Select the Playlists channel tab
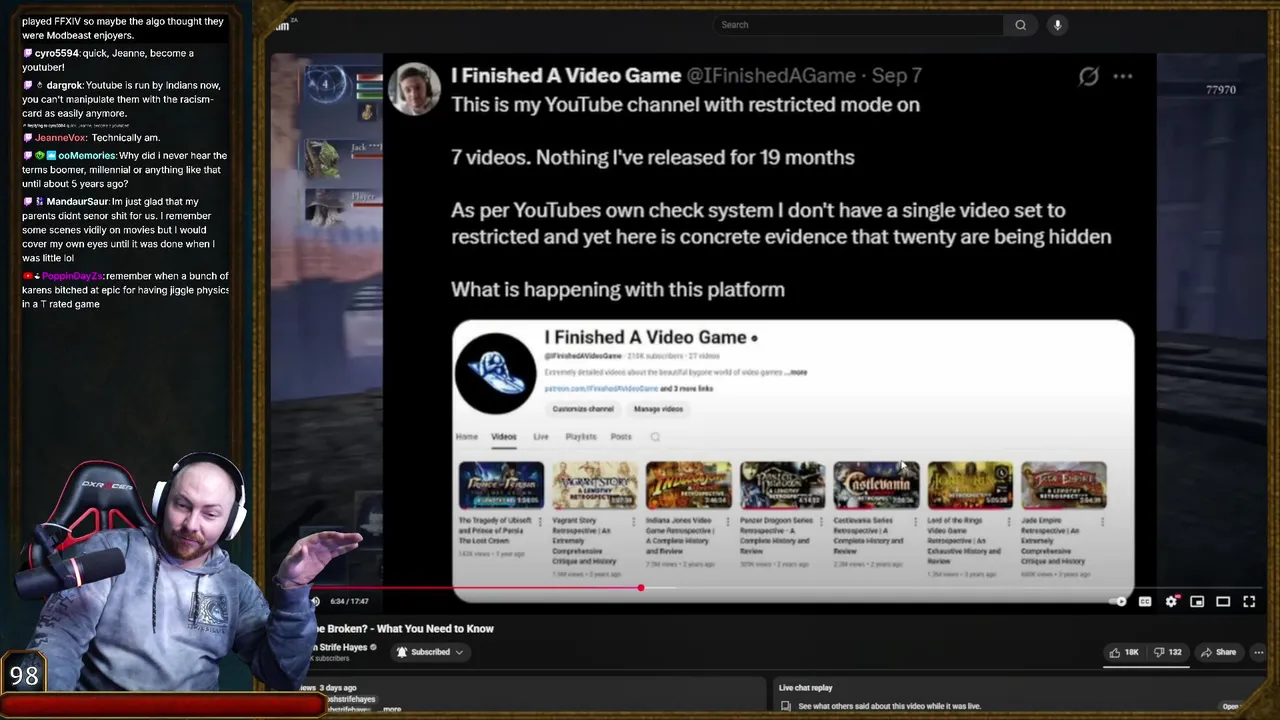 [x=581, y=437]
